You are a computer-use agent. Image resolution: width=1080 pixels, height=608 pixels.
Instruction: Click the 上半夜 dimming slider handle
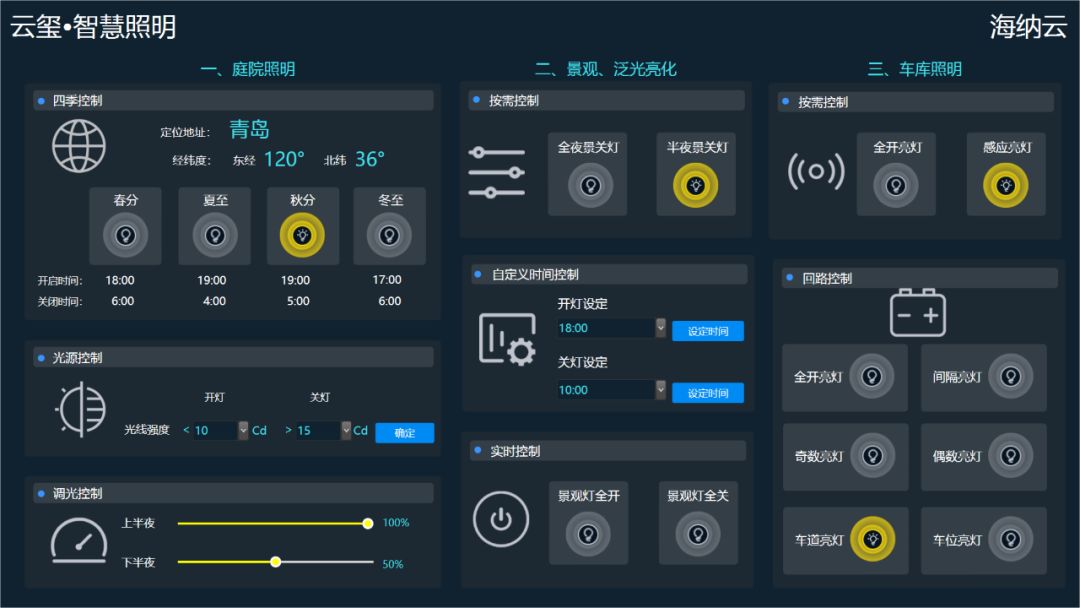[x=368, y=523]
